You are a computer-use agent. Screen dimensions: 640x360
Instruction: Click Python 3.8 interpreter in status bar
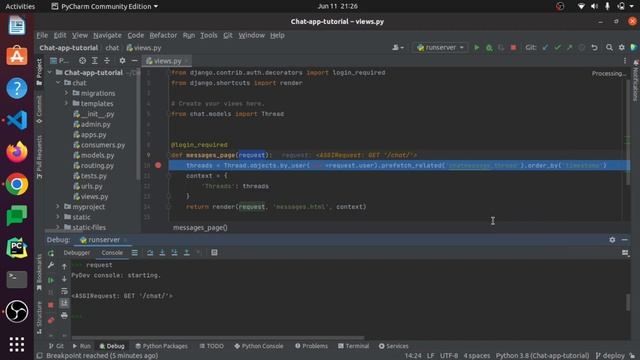[542, 356]
